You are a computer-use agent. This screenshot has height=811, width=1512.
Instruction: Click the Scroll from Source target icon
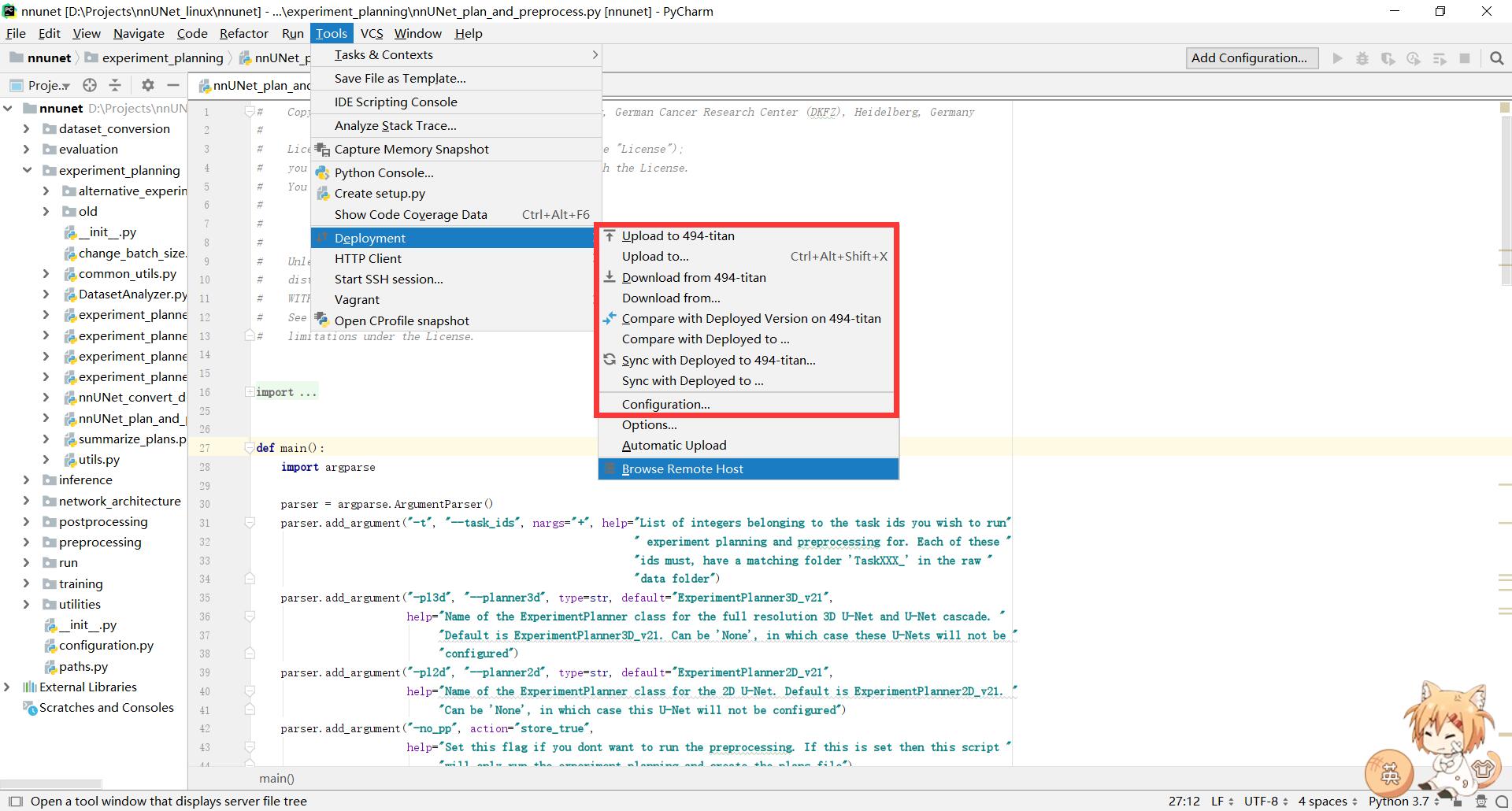pyautogui.click(x=90, y=85)
